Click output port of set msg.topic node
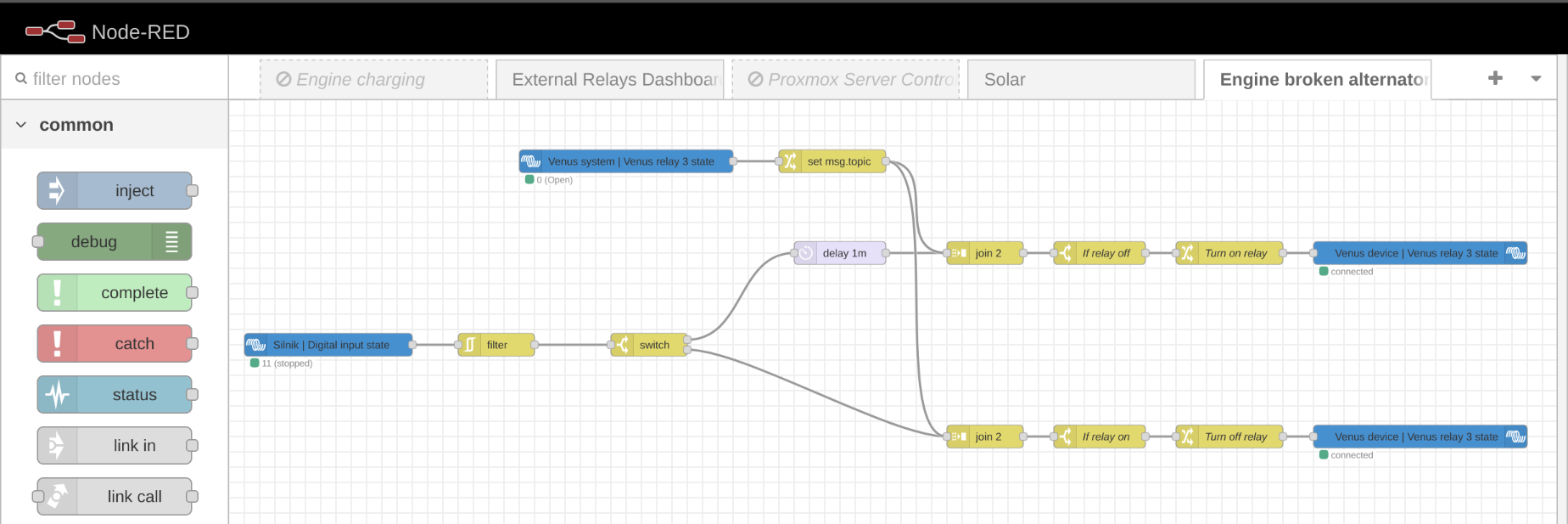This screenshot has height=524, width=1568. point(886,161)
